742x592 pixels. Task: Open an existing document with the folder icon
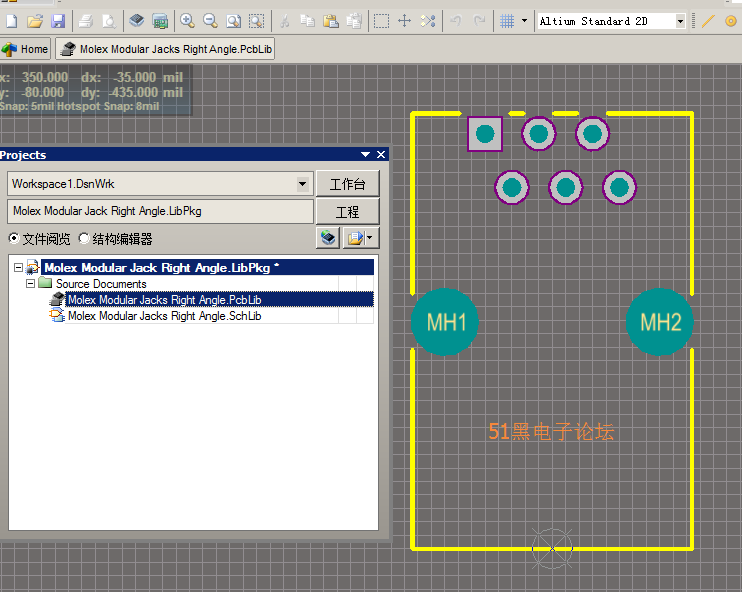[35, 21]
